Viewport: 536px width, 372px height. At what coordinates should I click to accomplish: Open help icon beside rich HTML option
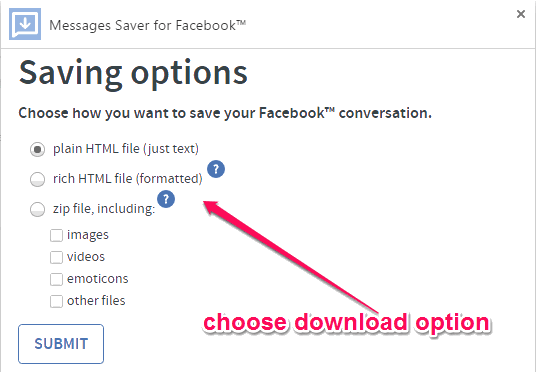coord(216,169)
